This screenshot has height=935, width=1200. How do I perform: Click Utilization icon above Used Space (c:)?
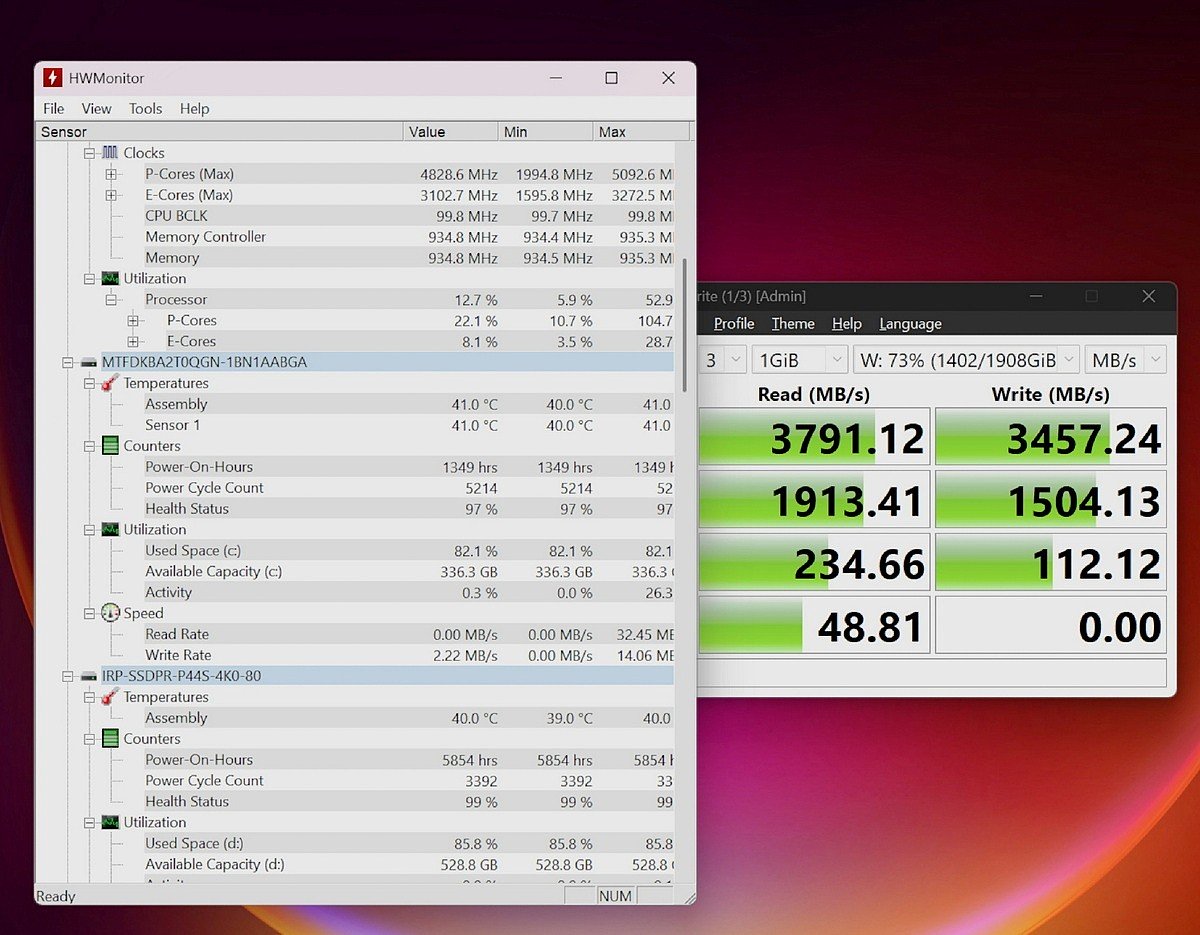point(110,530)
